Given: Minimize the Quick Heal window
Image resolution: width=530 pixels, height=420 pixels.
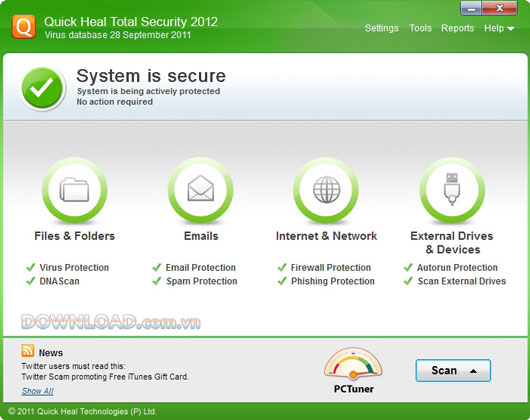Looking at the screenshot, I should (471, 8).
